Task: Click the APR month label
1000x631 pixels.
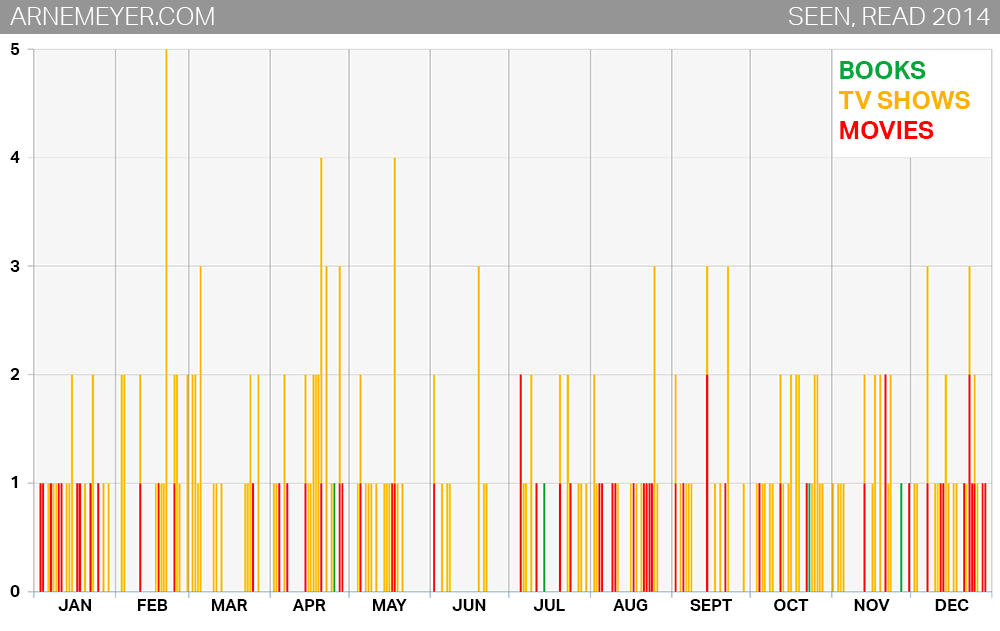Action: [x=309, y=605]
